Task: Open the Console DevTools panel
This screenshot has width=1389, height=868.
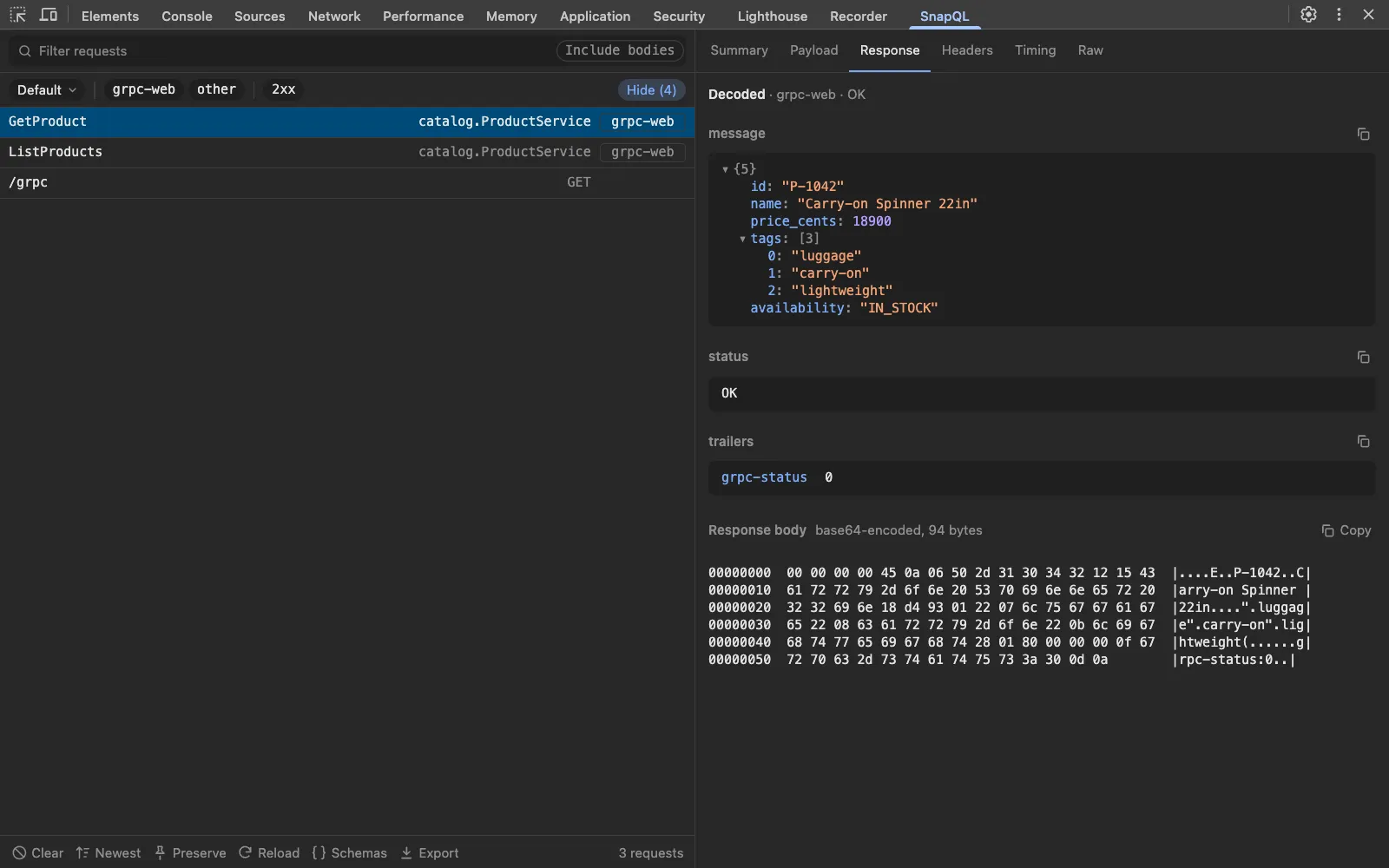Action: (187, 16)
